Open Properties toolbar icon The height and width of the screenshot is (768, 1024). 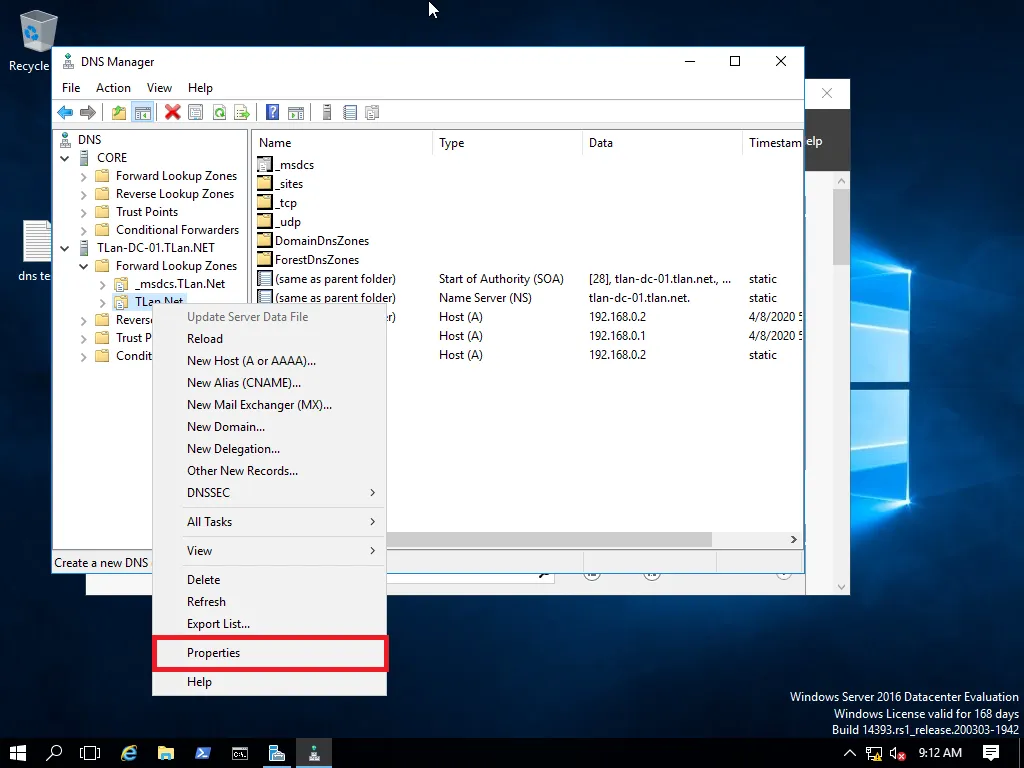pyautogui.click(x=195, y=112)
